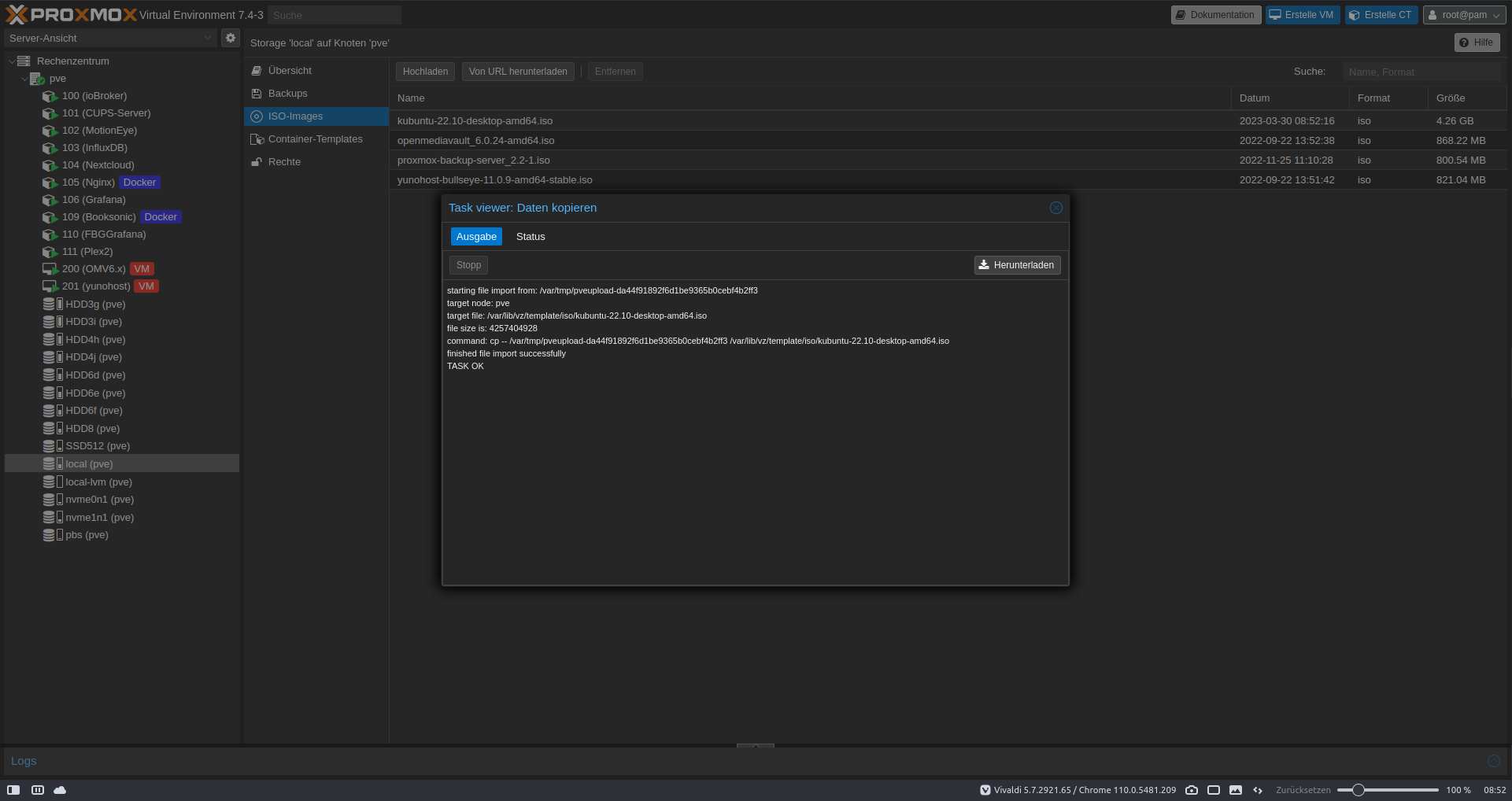Click the pbs storage icon
Image resolution: width=1512 pixels, height=801 pixels.
[x=53, y=535]
